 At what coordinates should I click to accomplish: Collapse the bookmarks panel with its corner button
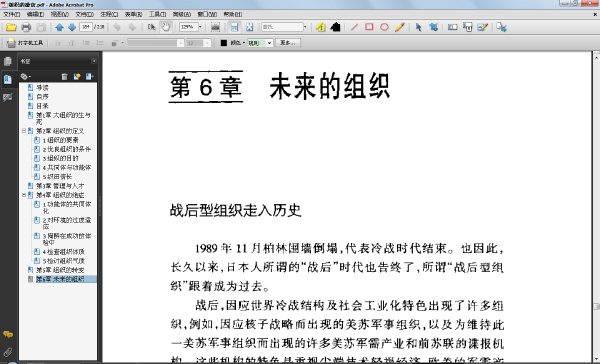(94, 61)
